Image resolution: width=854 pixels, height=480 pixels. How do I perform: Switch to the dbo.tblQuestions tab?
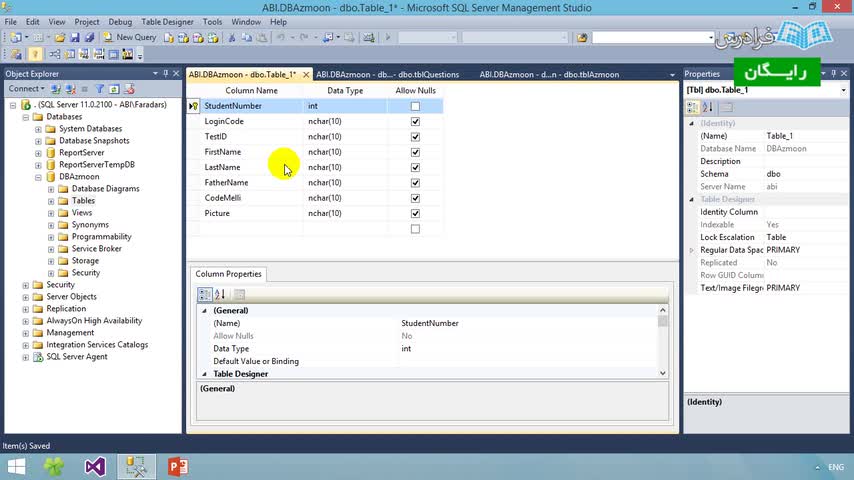click(x=387, y=75)
